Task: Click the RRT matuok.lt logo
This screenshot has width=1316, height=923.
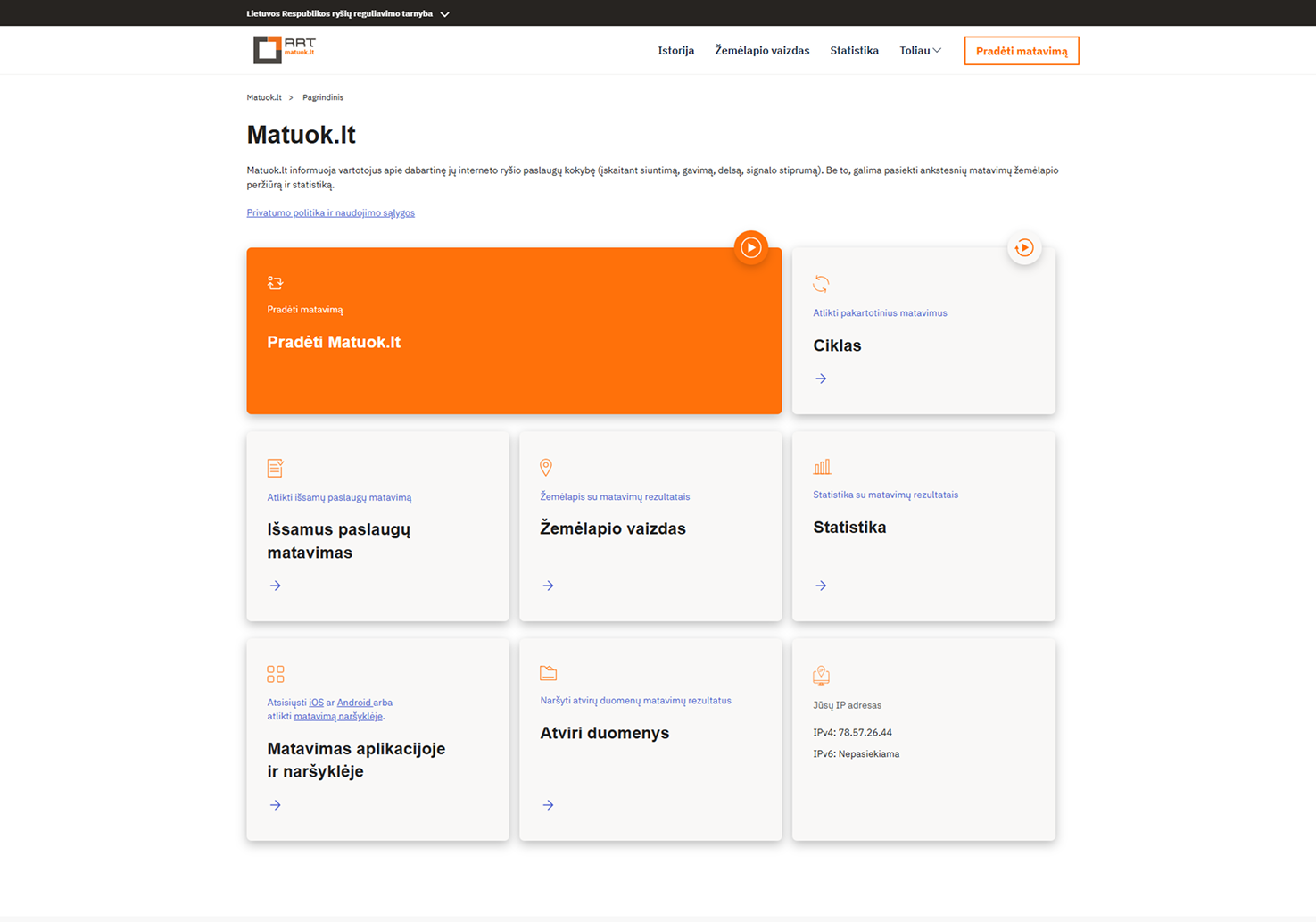Action: (x=285, y=50)
